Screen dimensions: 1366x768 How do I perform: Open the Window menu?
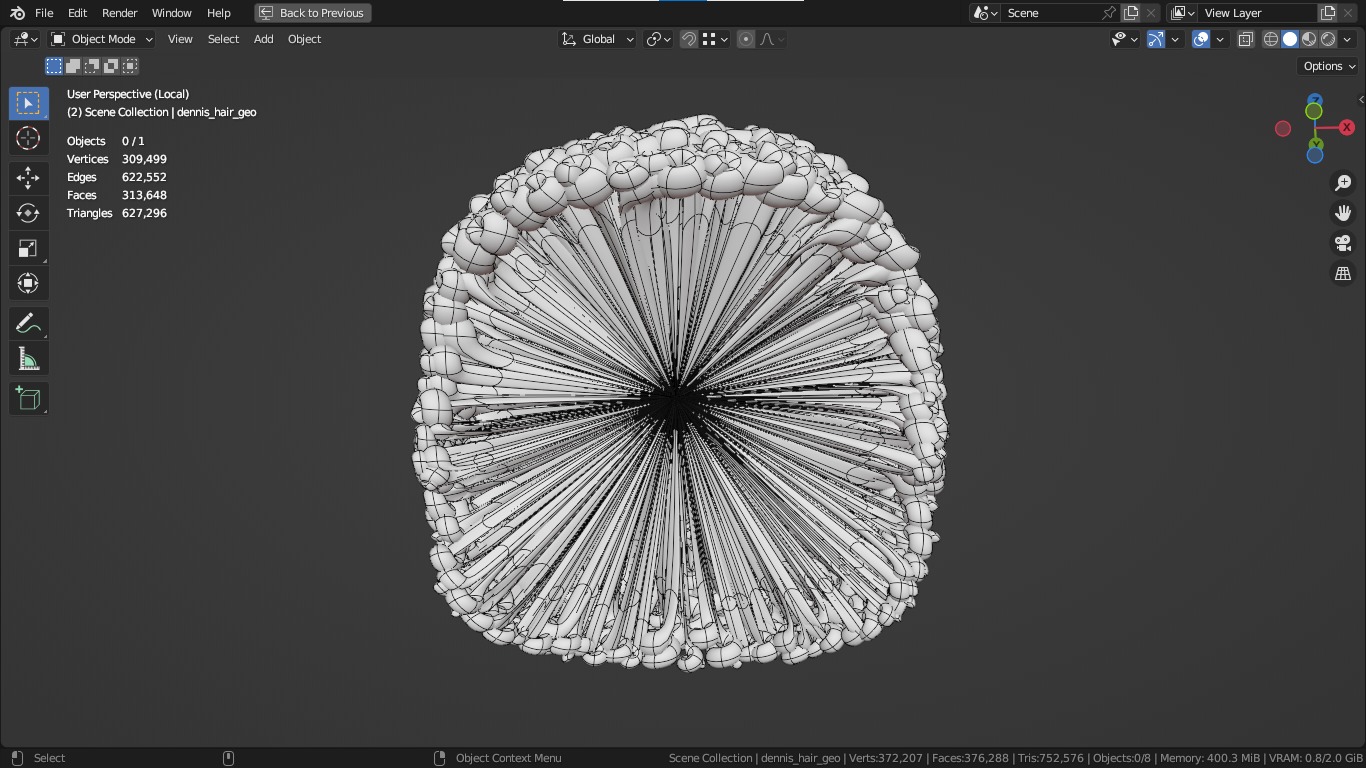pyautogui.click(x=172, y=13)
